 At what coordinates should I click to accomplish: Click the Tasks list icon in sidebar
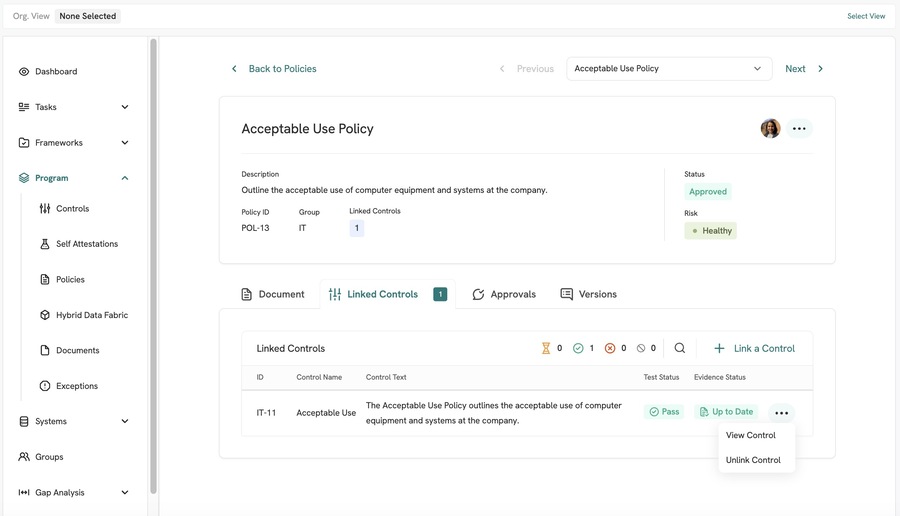[x=24, y=107]
